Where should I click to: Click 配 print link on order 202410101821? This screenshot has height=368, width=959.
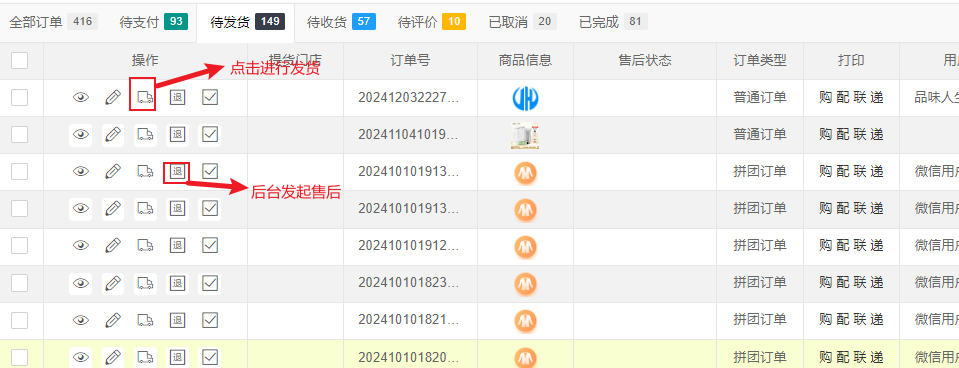[x=843, y=321]
